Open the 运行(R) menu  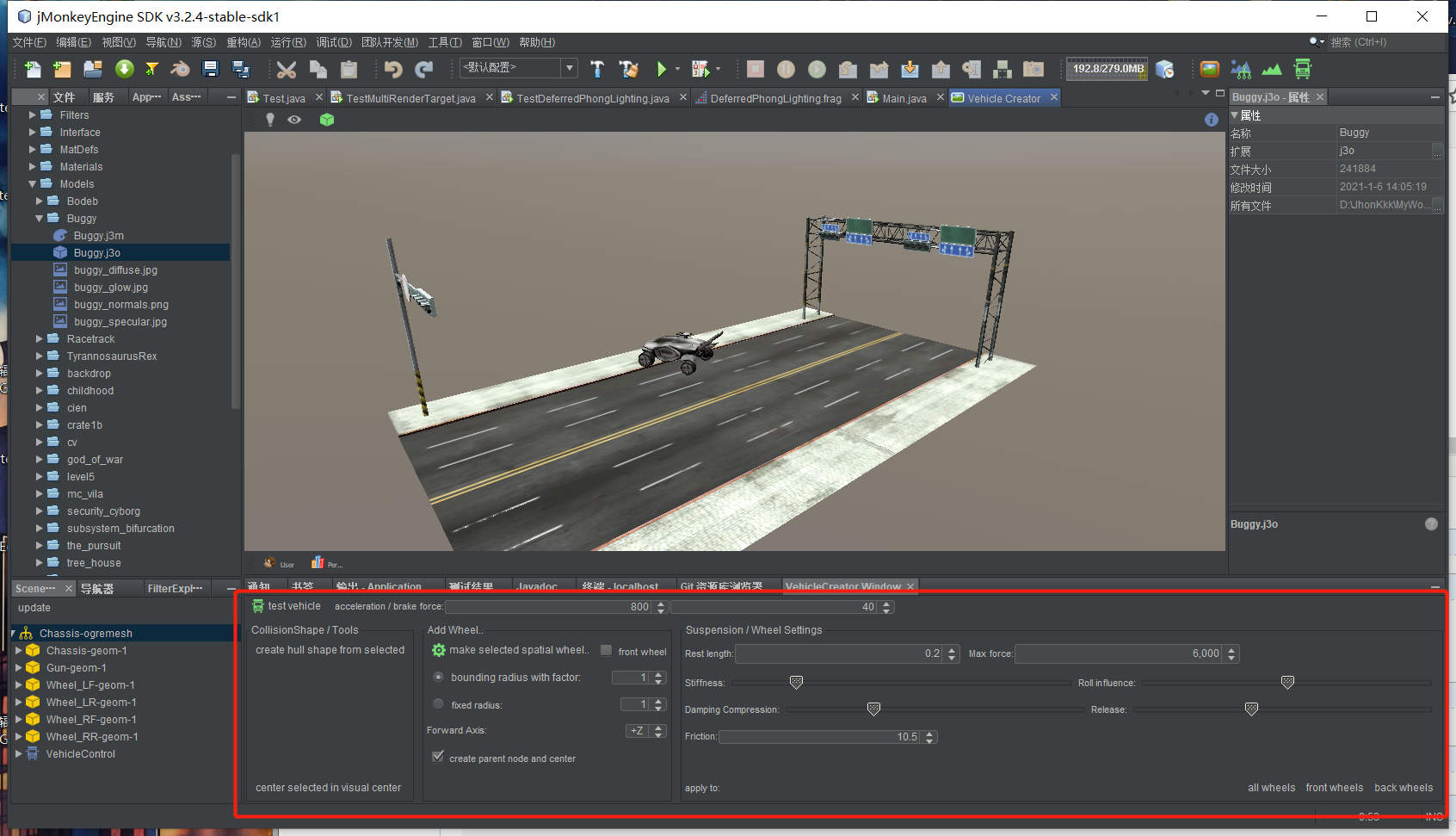[287, 42]
